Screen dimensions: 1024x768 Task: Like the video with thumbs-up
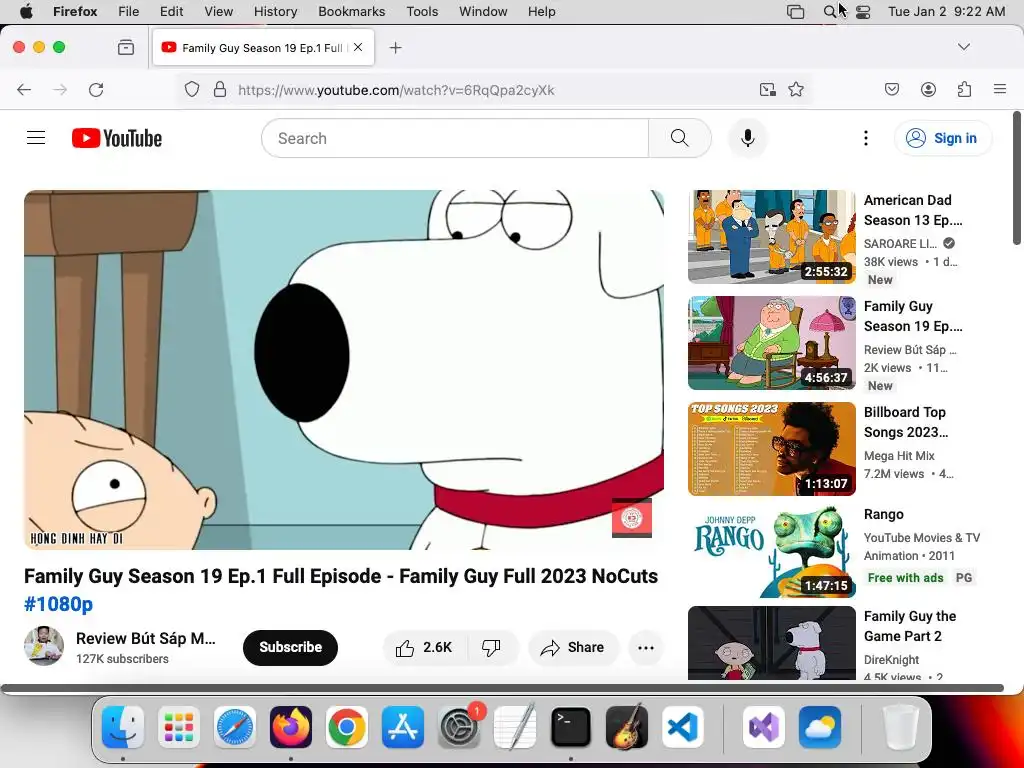(424, 647)
